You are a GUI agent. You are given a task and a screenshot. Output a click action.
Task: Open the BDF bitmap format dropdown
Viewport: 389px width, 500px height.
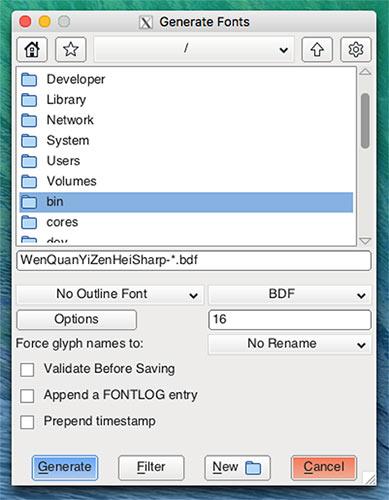290,295
